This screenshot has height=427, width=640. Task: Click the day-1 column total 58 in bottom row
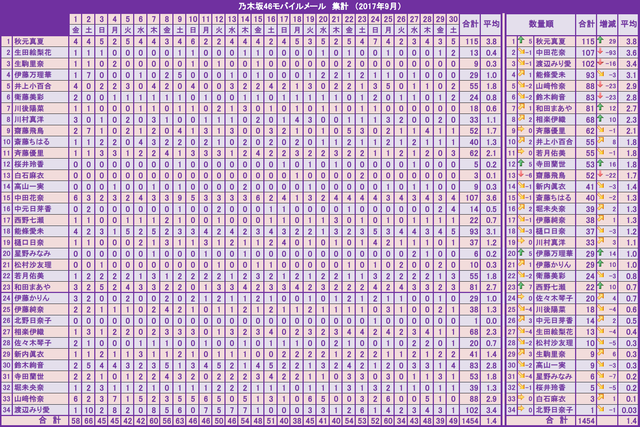[x=76, y=421]
